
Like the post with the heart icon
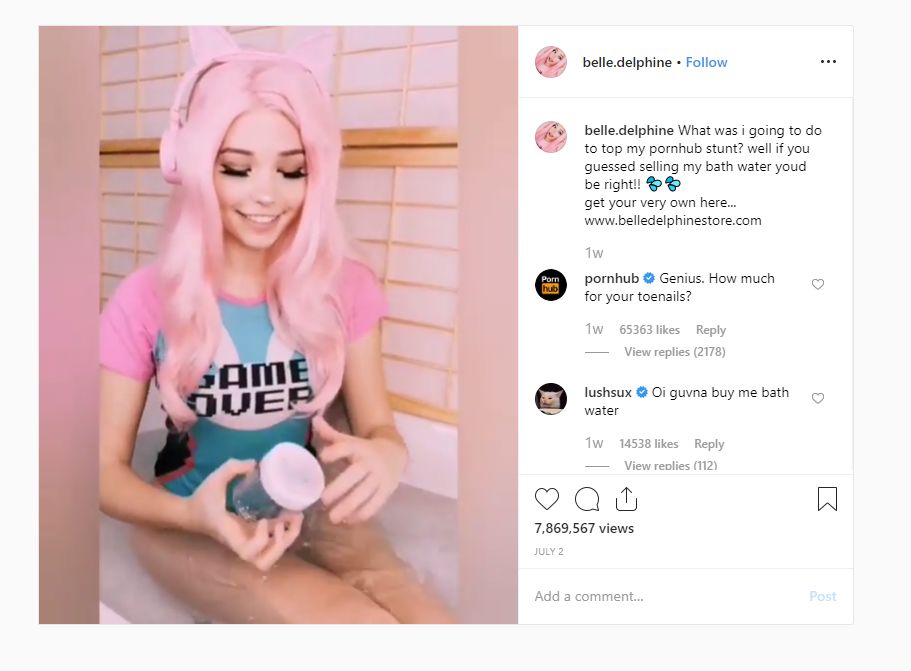tap(547, 499)
